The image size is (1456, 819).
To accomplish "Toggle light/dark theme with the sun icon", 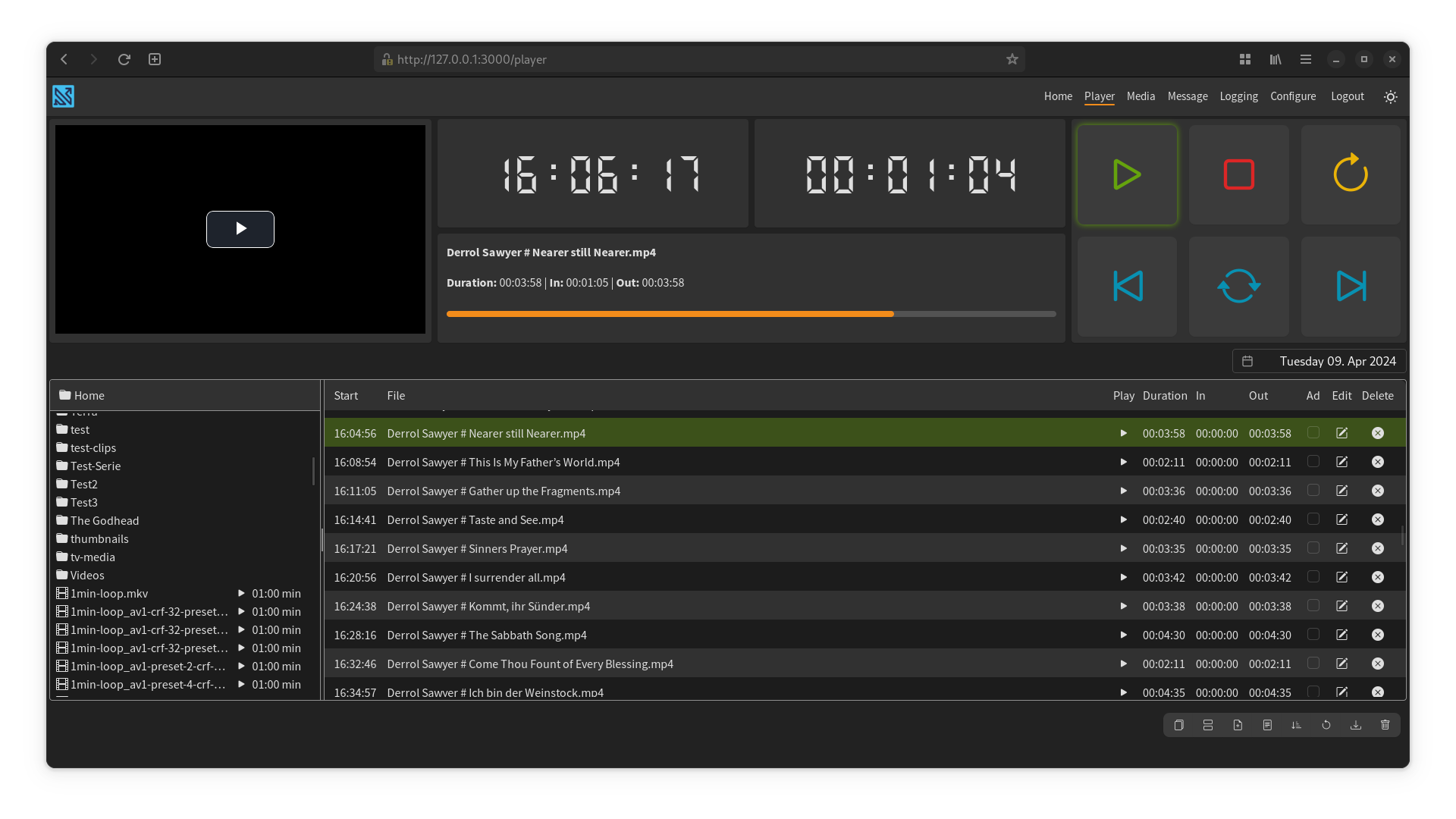I will (x=1391, y=96).
